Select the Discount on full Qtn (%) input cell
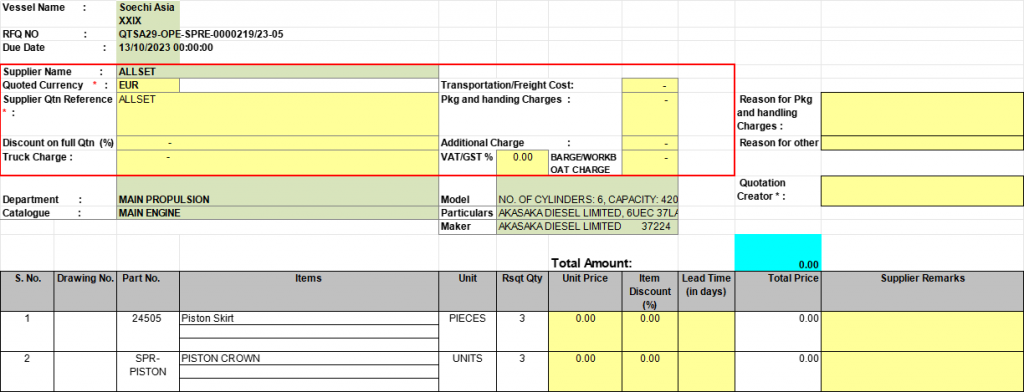Viewport: 1024px width, 392px height. coord(278,143)
